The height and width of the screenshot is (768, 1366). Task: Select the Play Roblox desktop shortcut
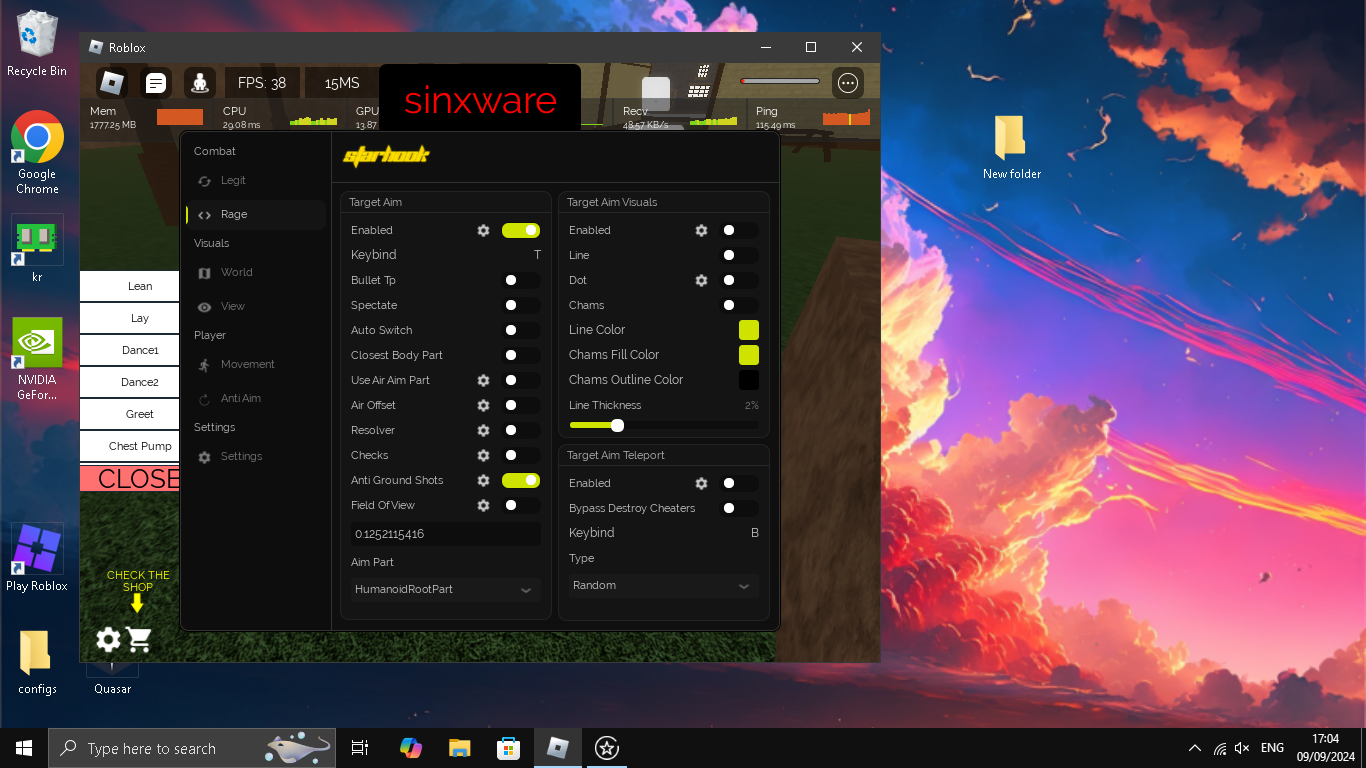click(x=37, y=557)
